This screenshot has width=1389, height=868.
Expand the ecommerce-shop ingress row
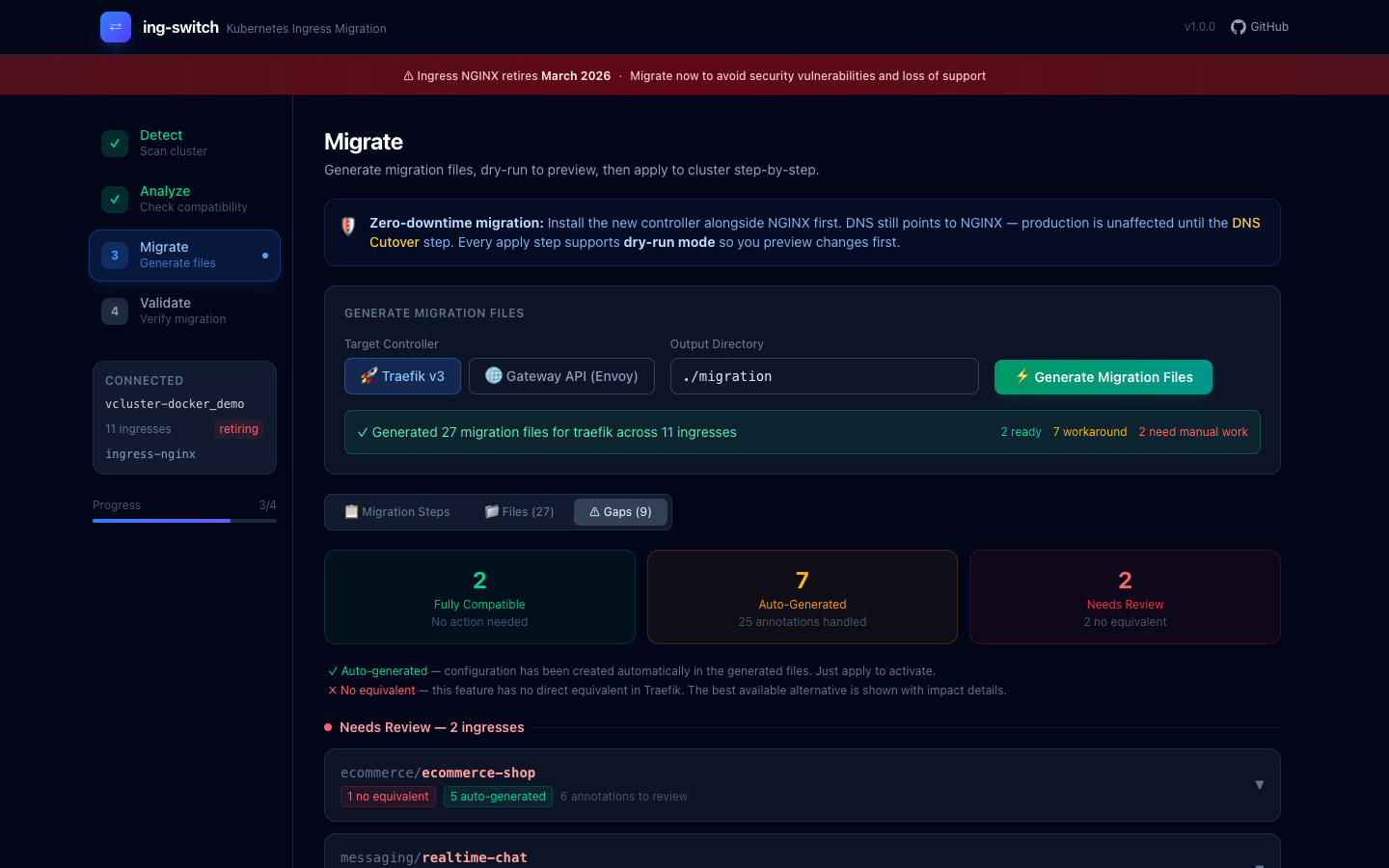click(x=803, y=785)
